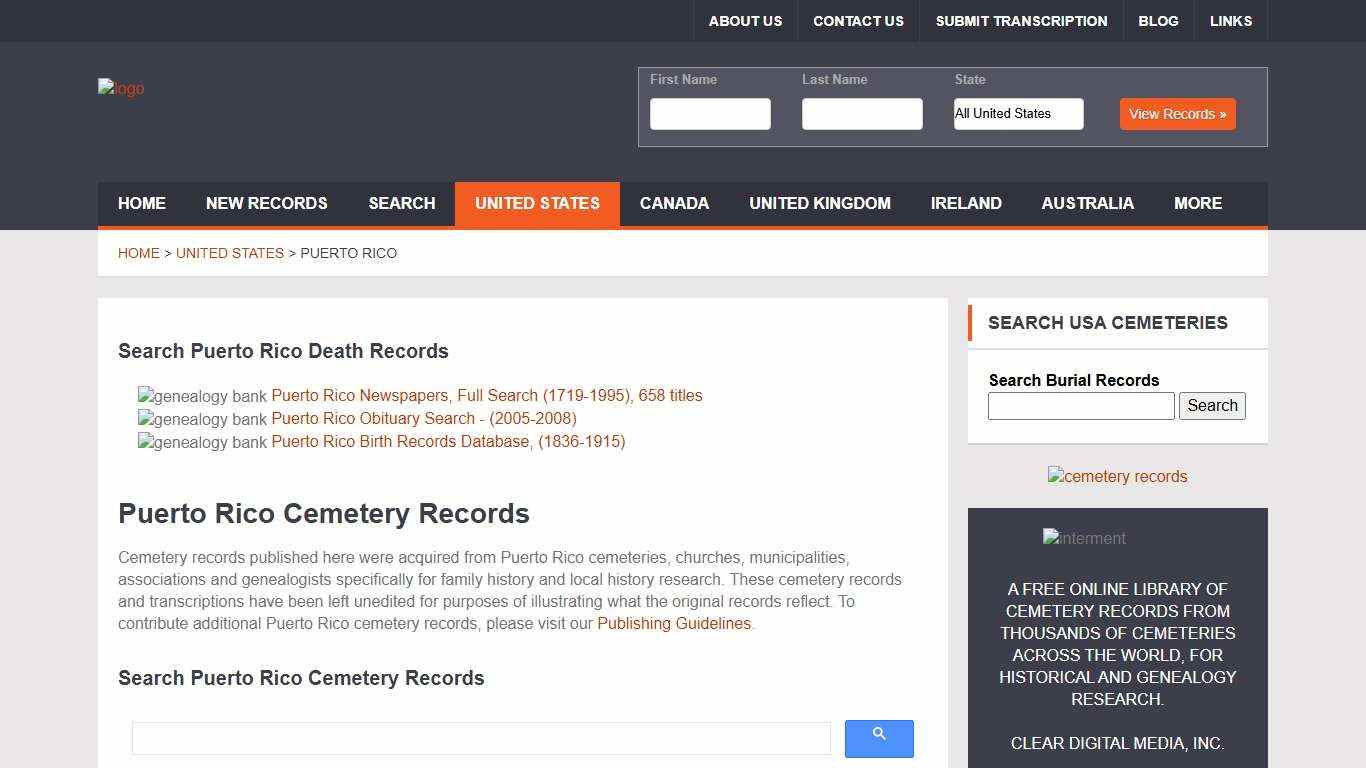Open the Publishing Guidelines link

(x=674, y=623)
